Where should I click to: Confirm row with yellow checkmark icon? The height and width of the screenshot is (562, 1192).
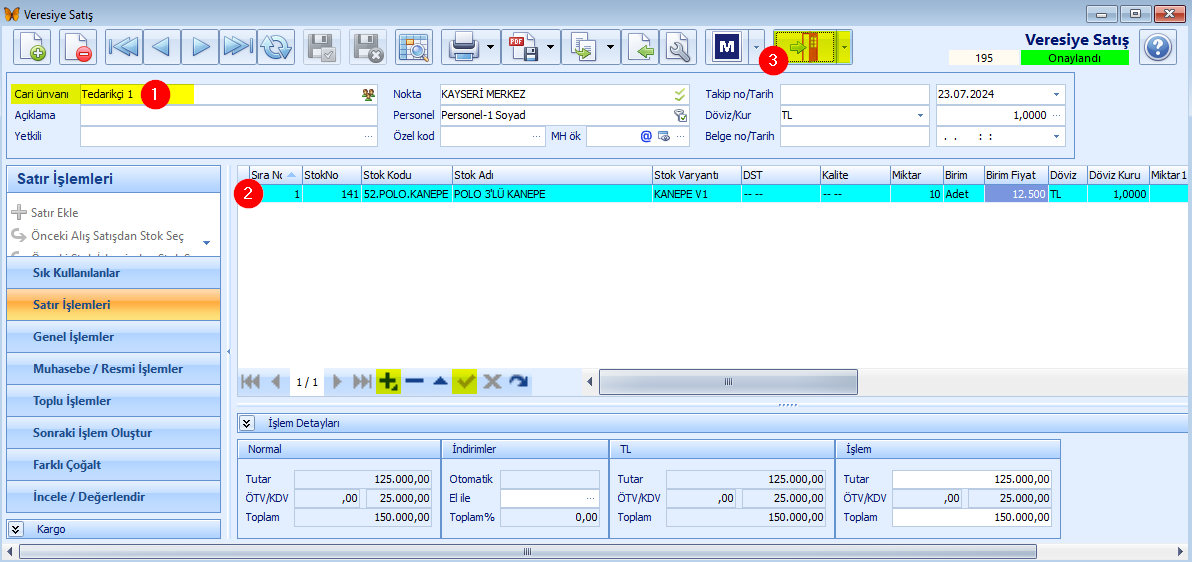(464, 381)
